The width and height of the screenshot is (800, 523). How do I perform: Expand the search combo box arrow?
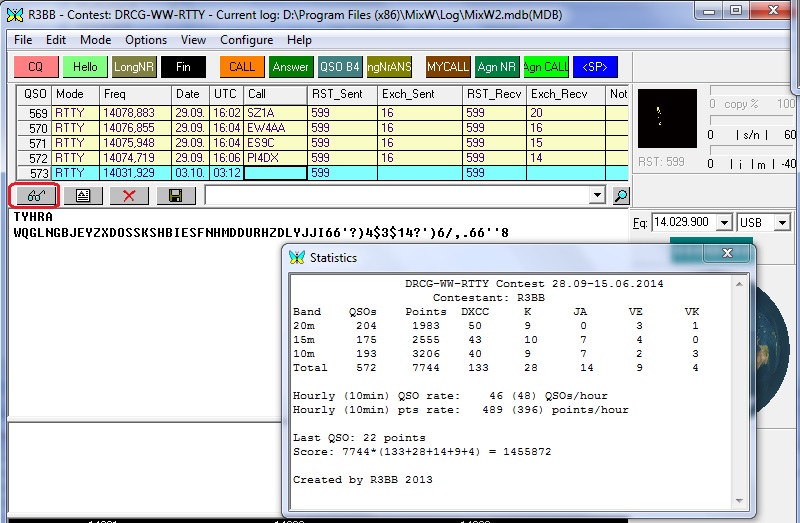pyautogui.click(x=598, y=196)
